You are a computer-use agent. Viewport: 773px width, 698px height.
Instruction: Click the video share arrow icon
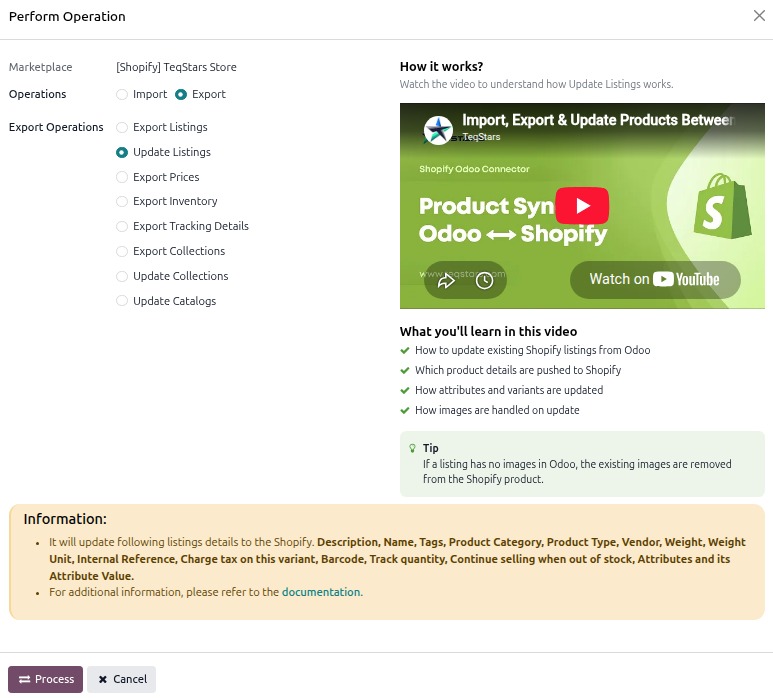point(446,280)
